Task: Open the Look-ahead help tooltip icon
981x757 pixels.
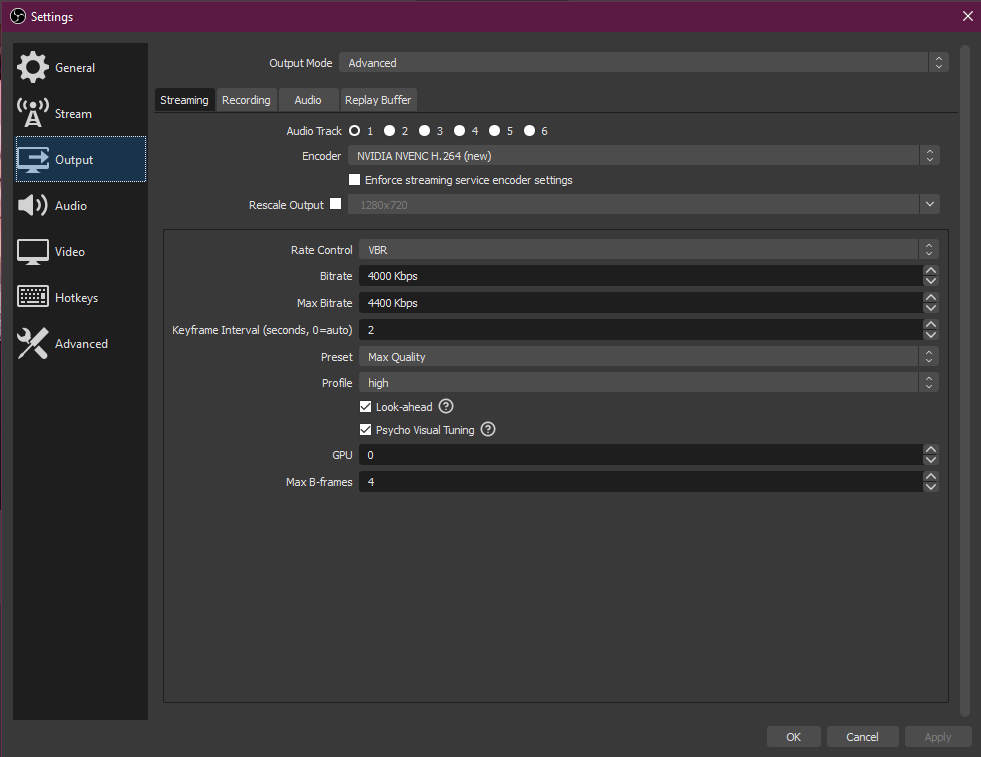Action: [445, 406]
